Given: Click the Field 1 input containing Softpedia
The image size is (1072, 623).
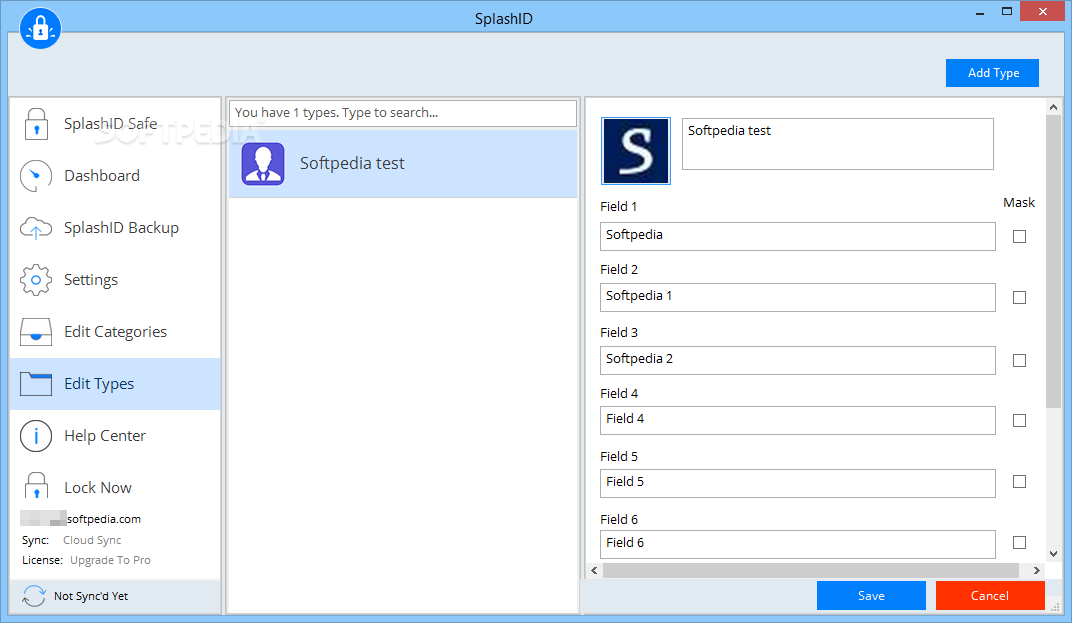Looking at the screenshot, I should (798, 236).
